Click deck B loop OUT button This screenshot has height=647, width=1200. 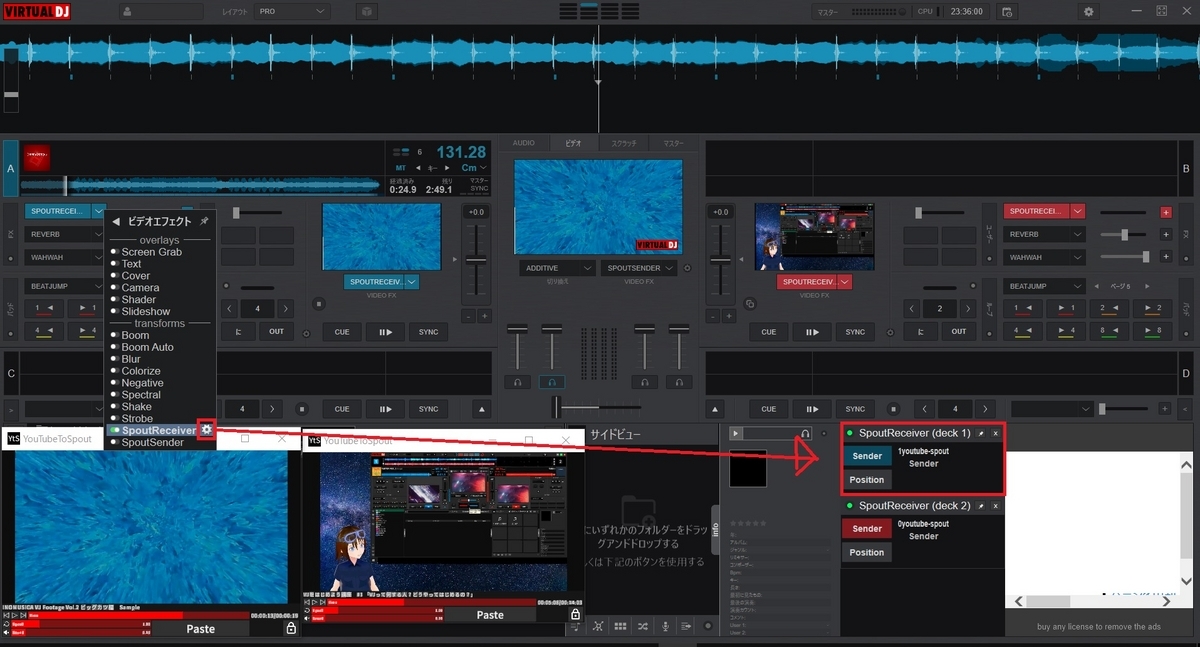[x=958, y=332]
